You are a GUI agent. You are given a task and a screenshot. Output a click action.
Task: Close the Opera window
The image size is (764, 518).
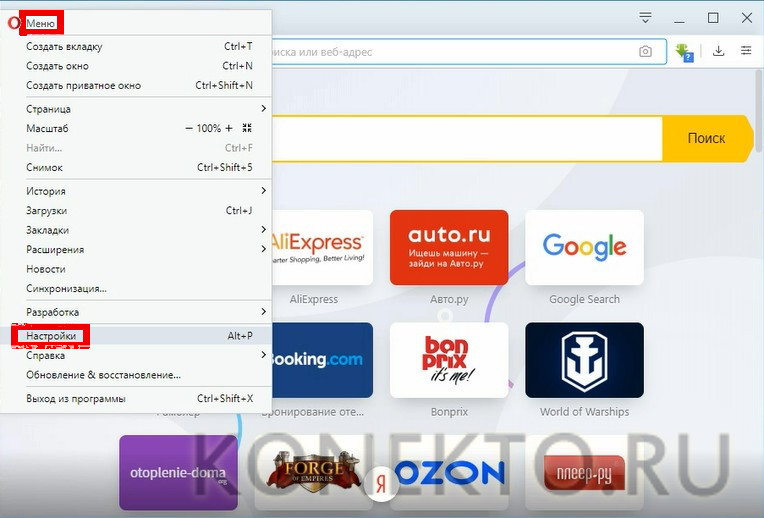point(746,18)
